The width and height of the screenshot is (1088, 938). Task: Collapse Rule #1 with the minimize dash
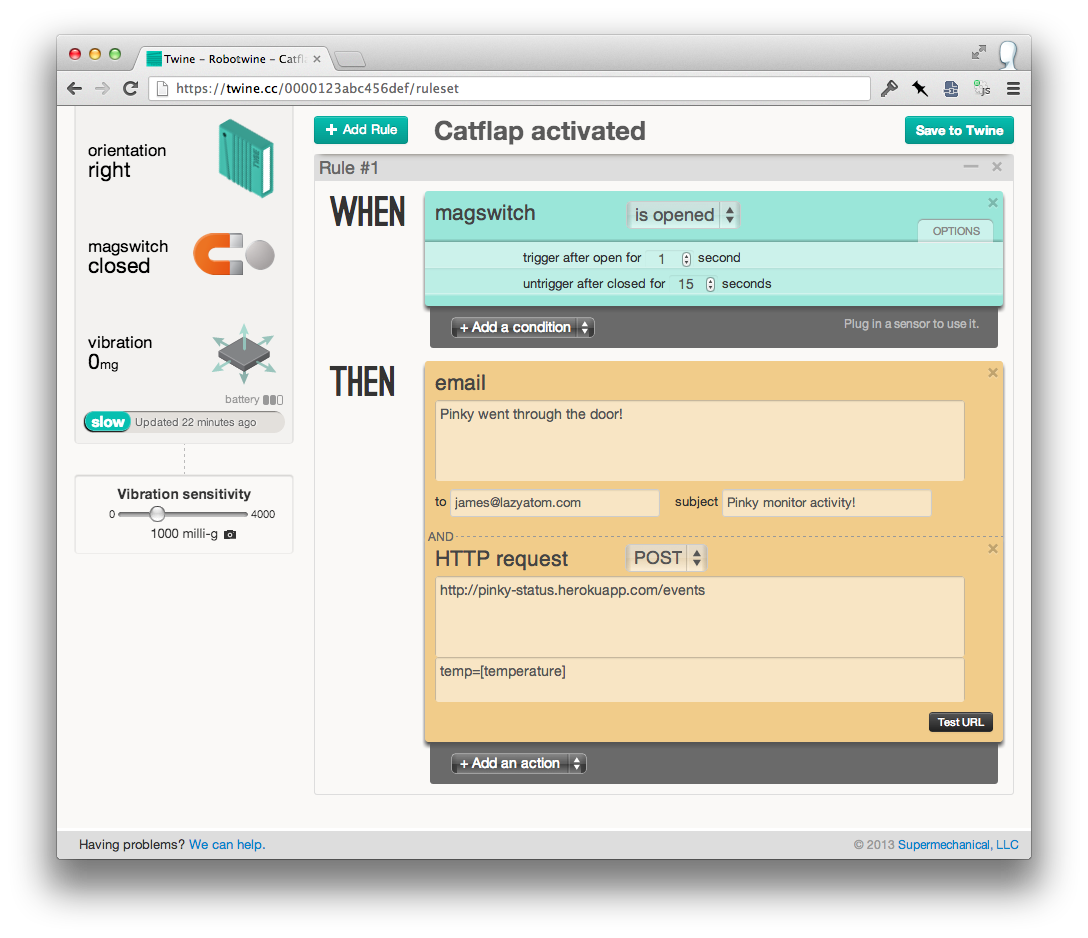pos(971,167)
